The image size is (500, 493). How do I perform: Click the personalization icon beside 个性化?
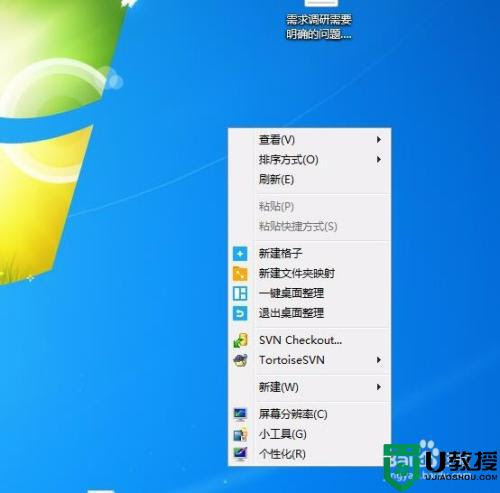tap(240, 454)
